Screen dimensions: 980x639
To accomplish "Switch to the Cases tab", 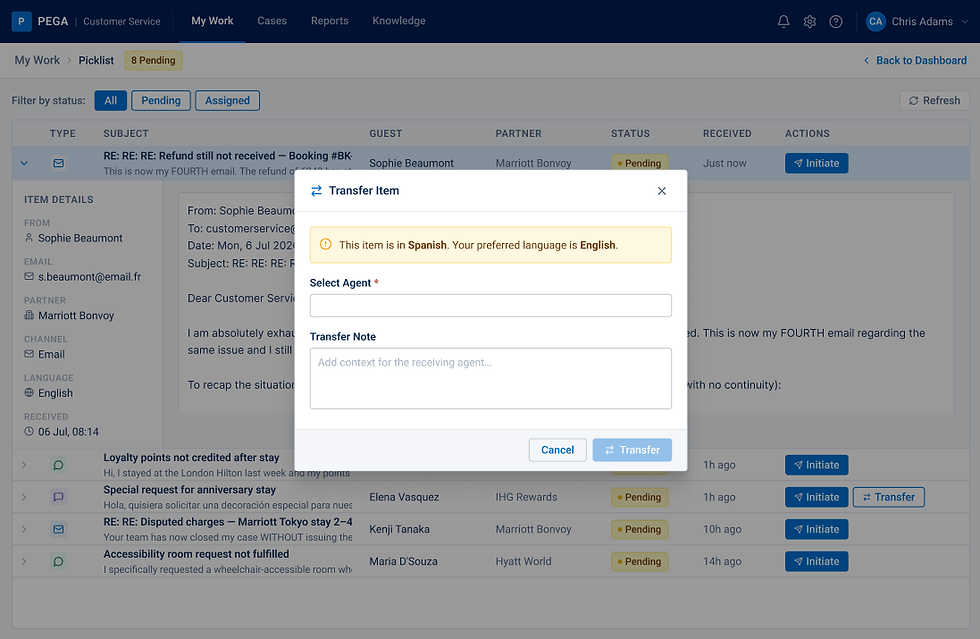I will pyautogui.click(x=272, y=21).
